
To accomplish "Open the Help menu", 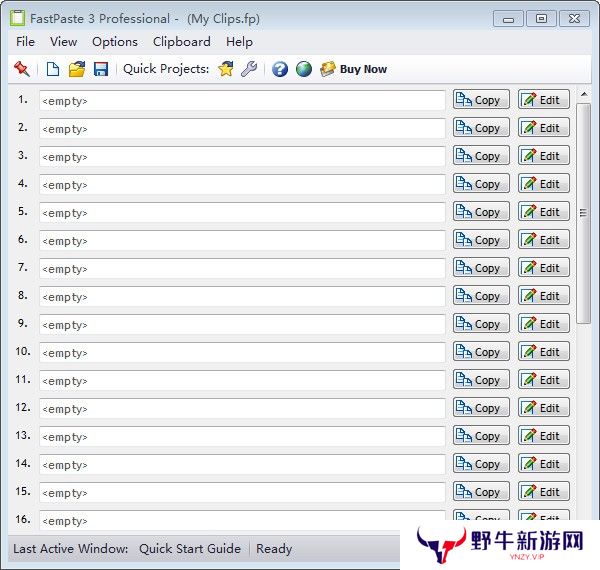I will (x=239, y=42).
